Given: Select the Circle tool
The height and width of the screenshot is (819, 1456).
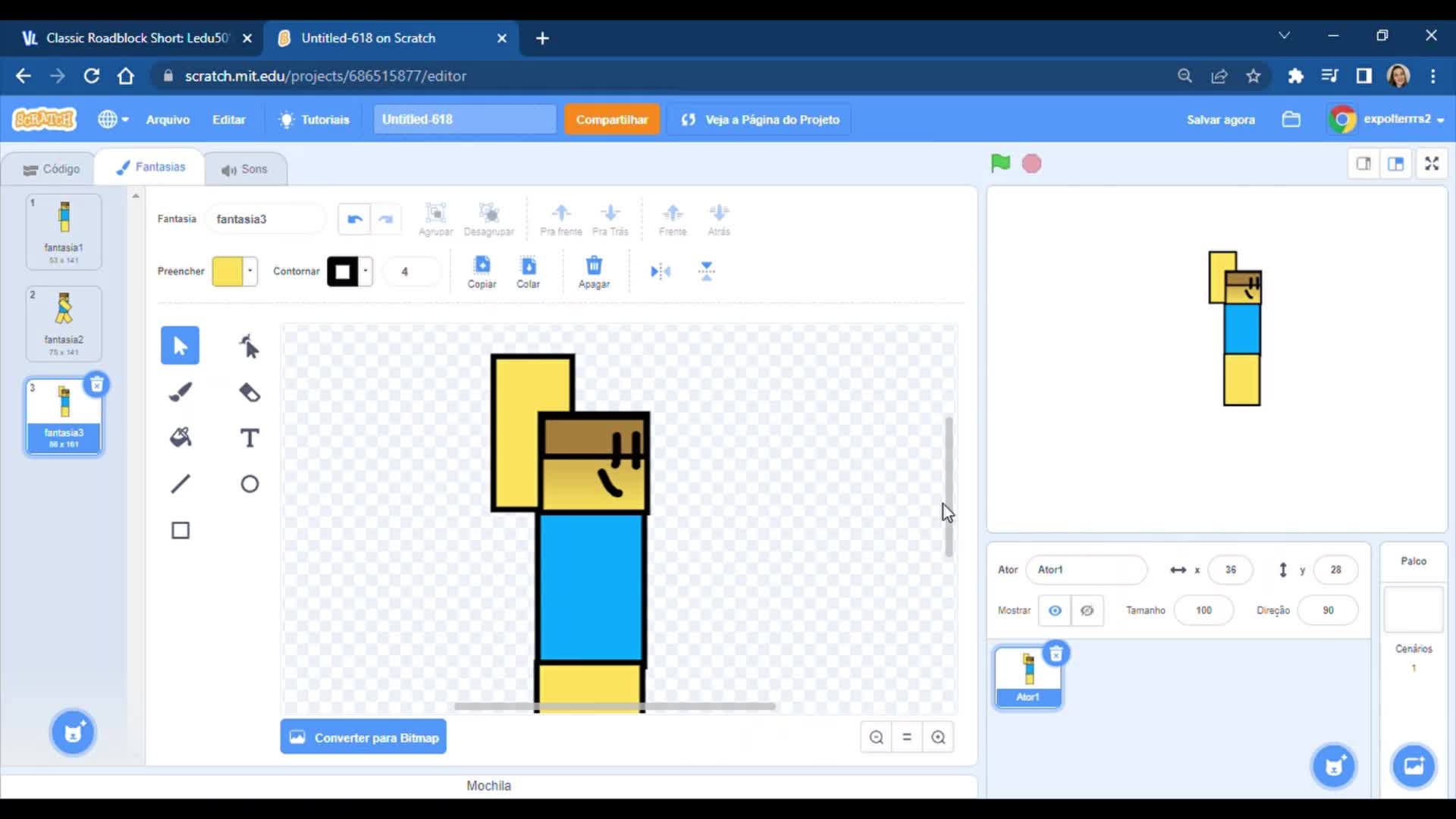Looking at the screenshot, I should pyautogui.click(x=249, y=484).
